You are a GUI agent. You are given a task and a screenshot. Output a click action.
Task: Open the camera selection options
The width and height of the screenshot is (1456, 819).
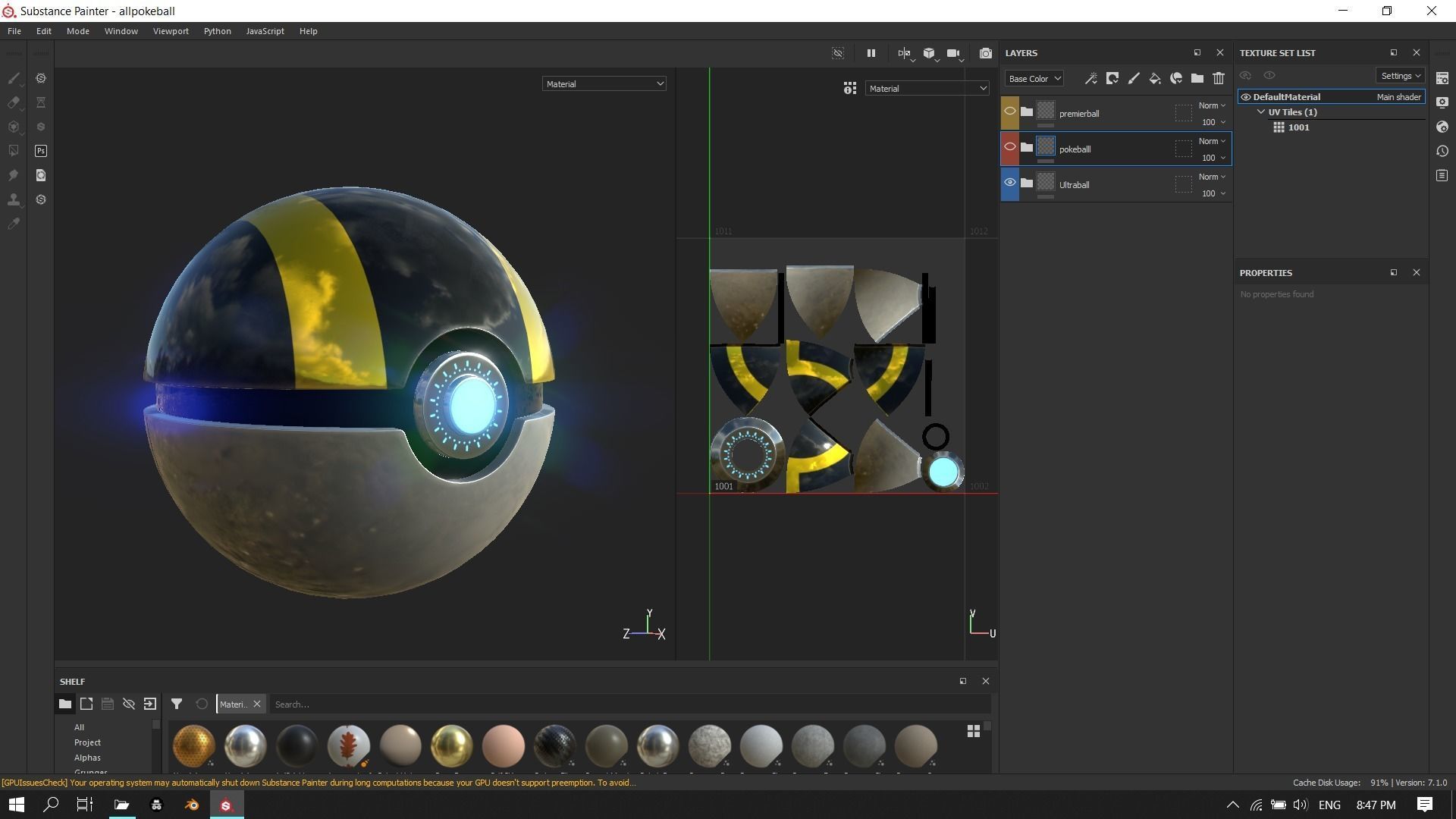955,53
